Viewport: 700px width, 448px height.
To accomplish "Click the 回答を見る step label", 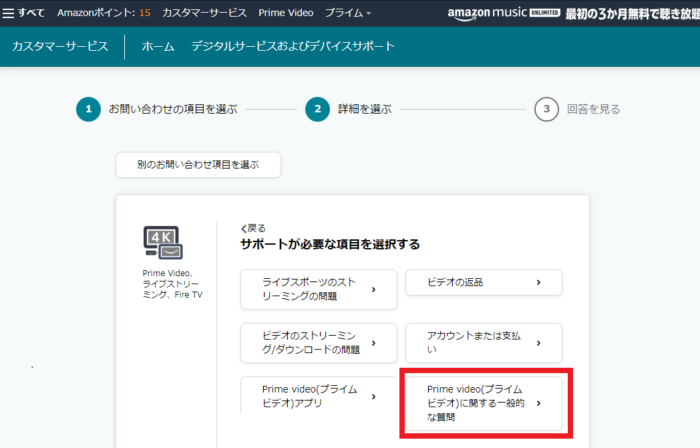I will (593, 109).
